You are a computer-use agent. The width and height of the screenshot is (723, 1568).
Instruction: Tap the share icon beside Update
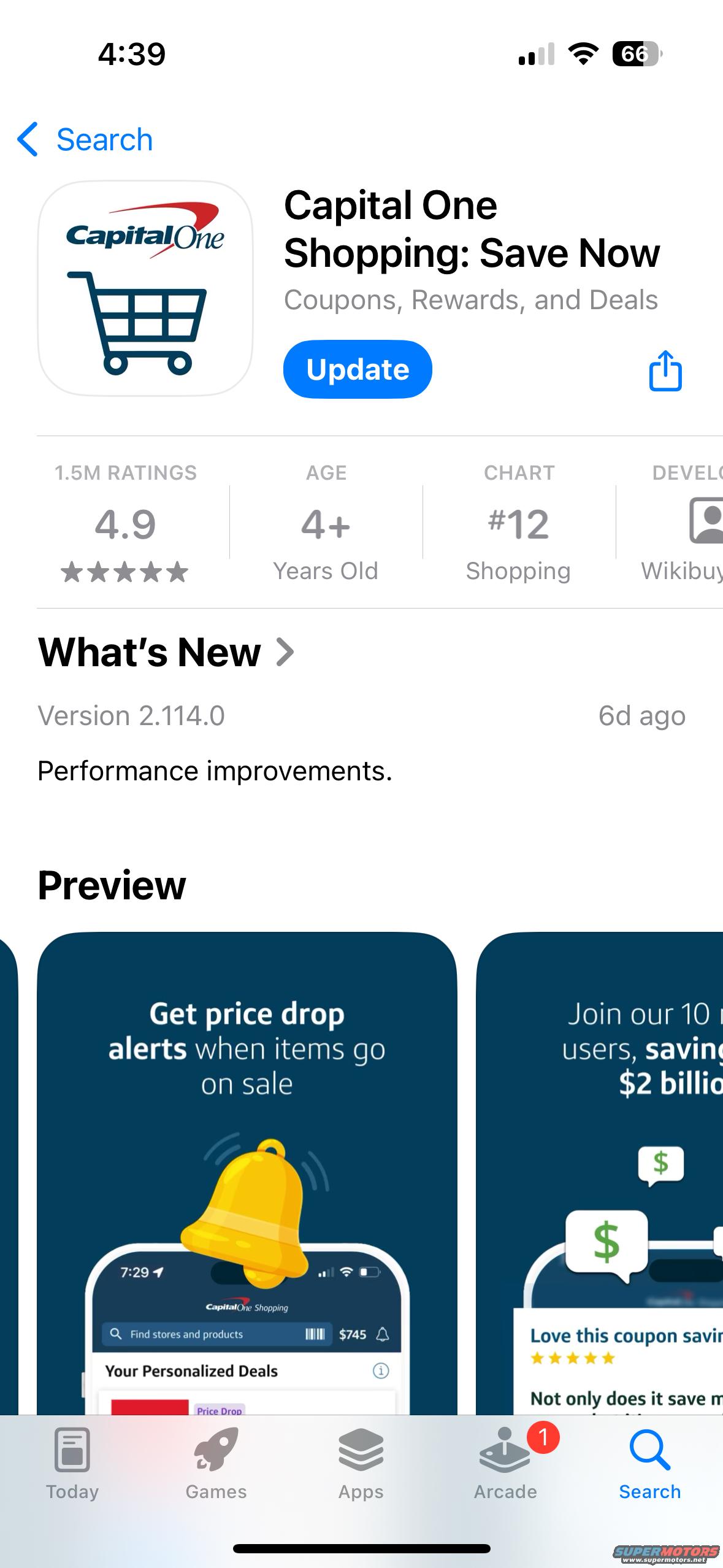pos(665,371)
